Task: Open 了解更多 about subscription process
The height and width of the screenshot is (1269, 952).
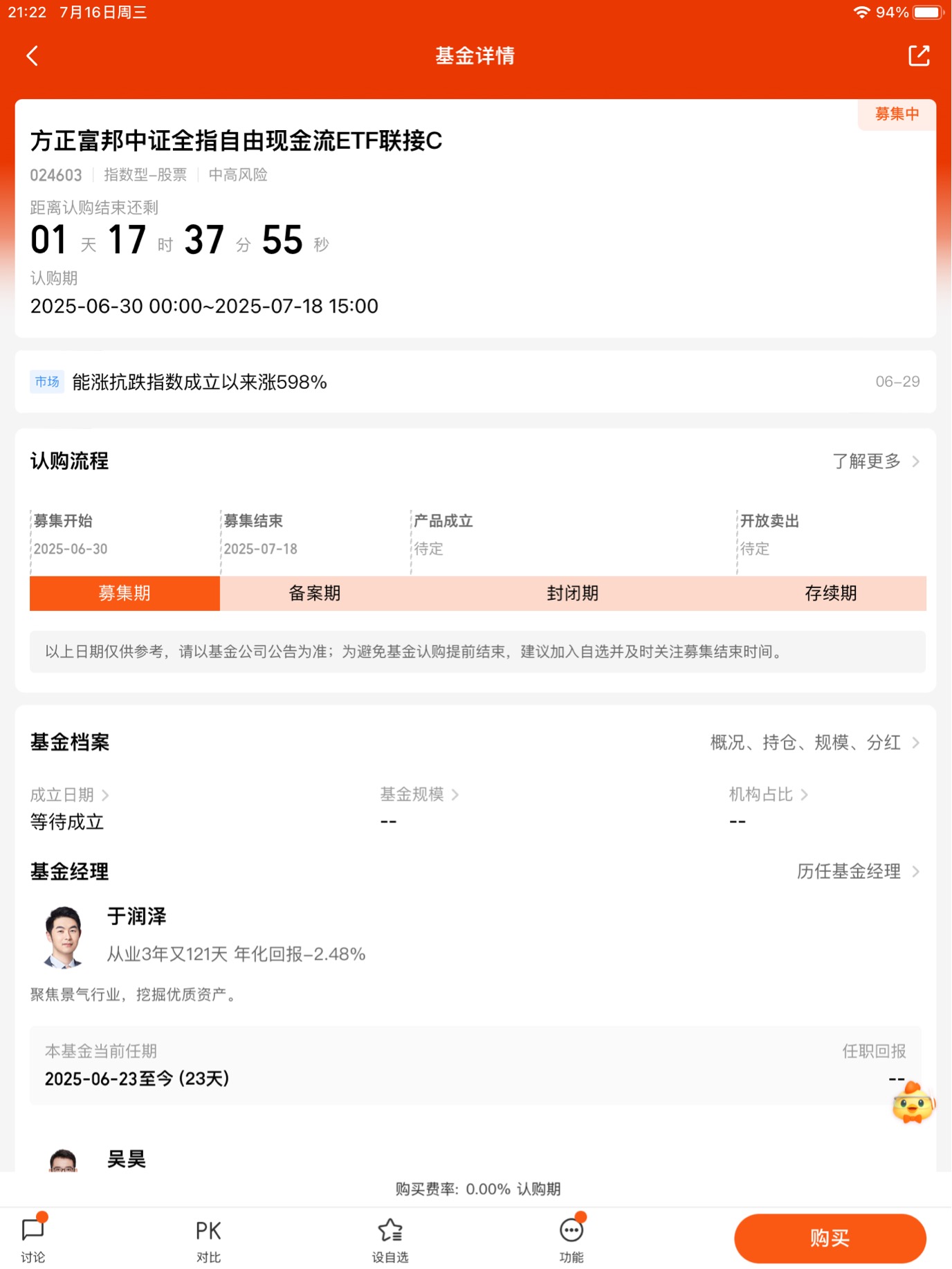Action: pos(875,461)
